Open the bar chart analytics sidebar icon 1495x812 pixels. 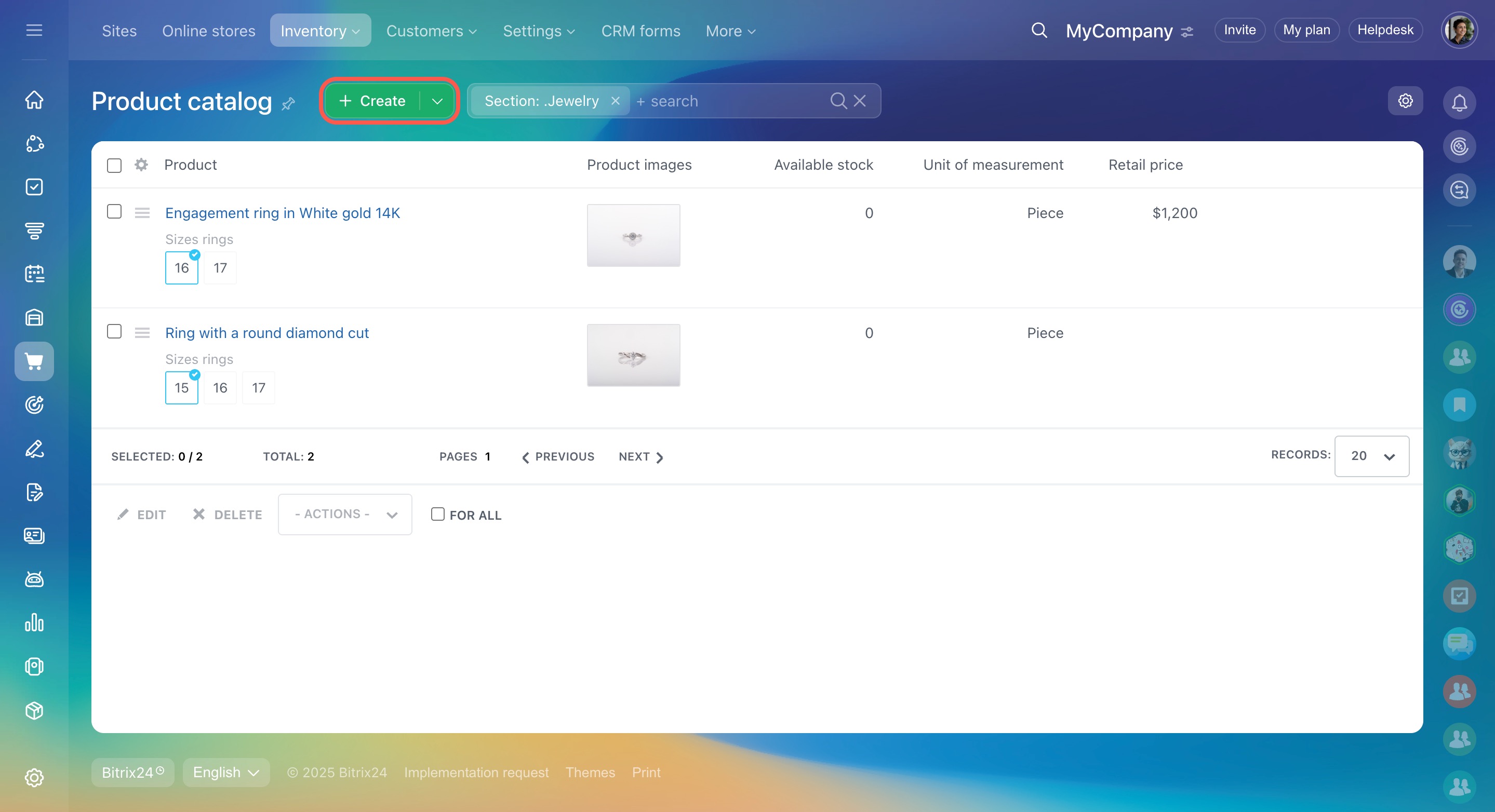point(34,622)
